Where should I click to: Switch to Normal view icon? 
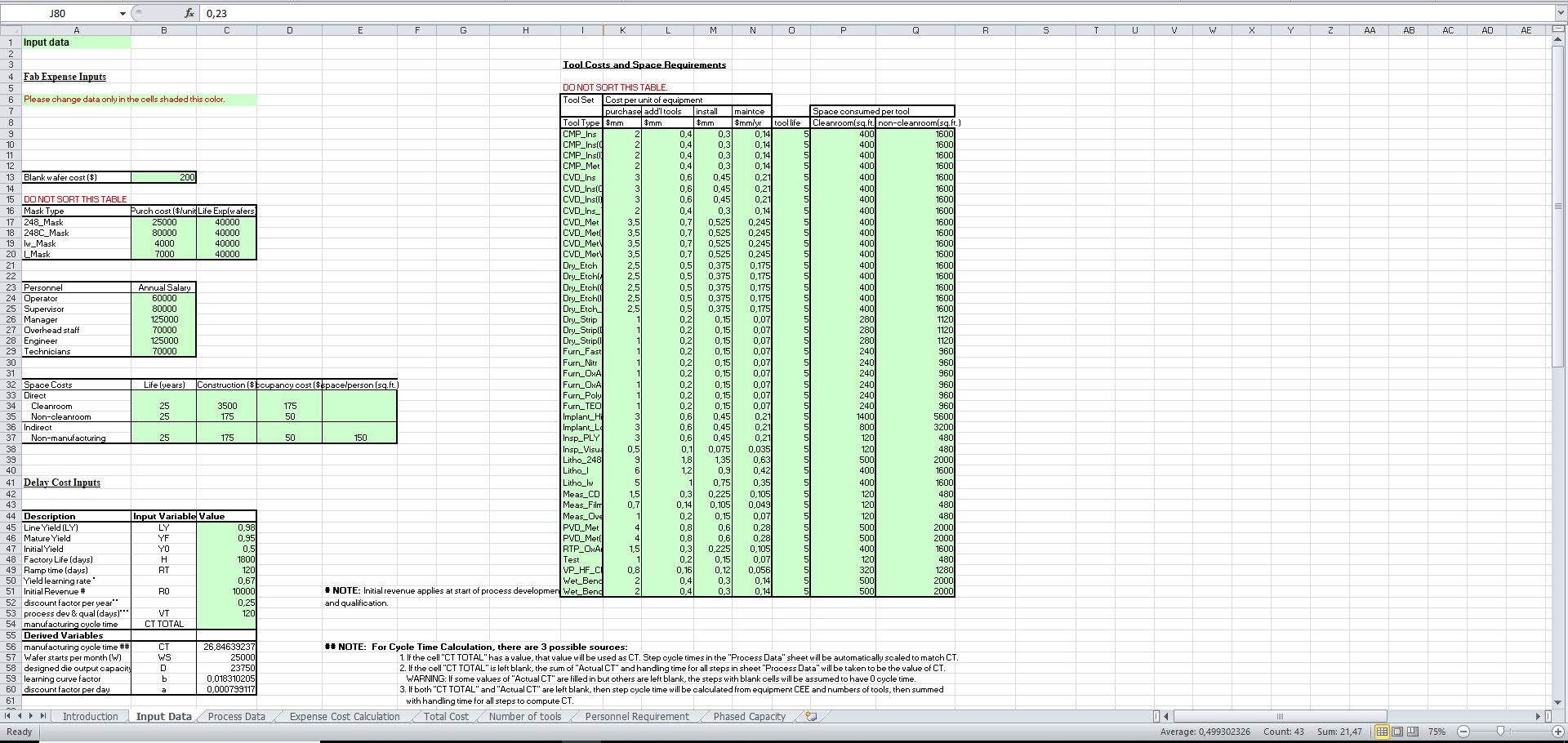tap(1382, 732)
